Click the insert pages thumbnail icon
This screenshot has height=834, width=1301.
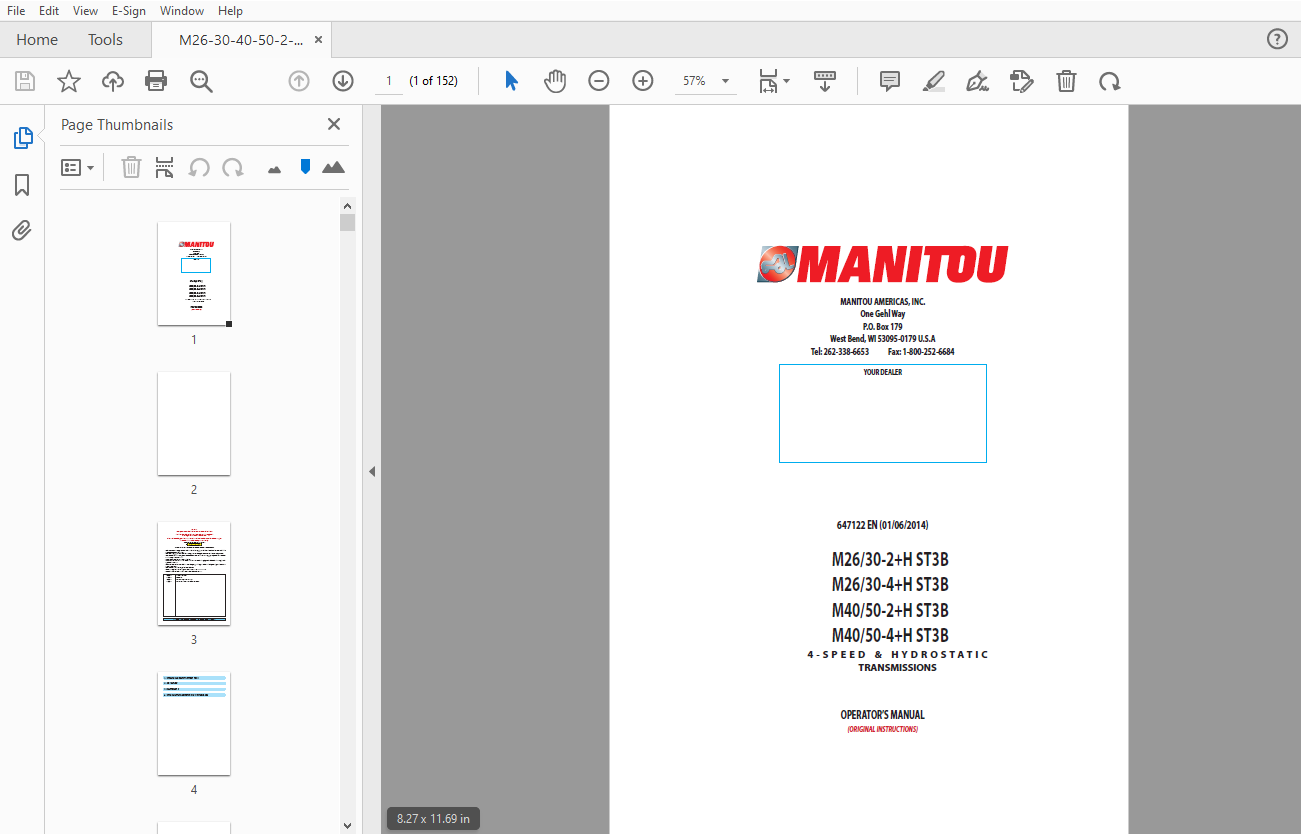click(x=164, y=167)
